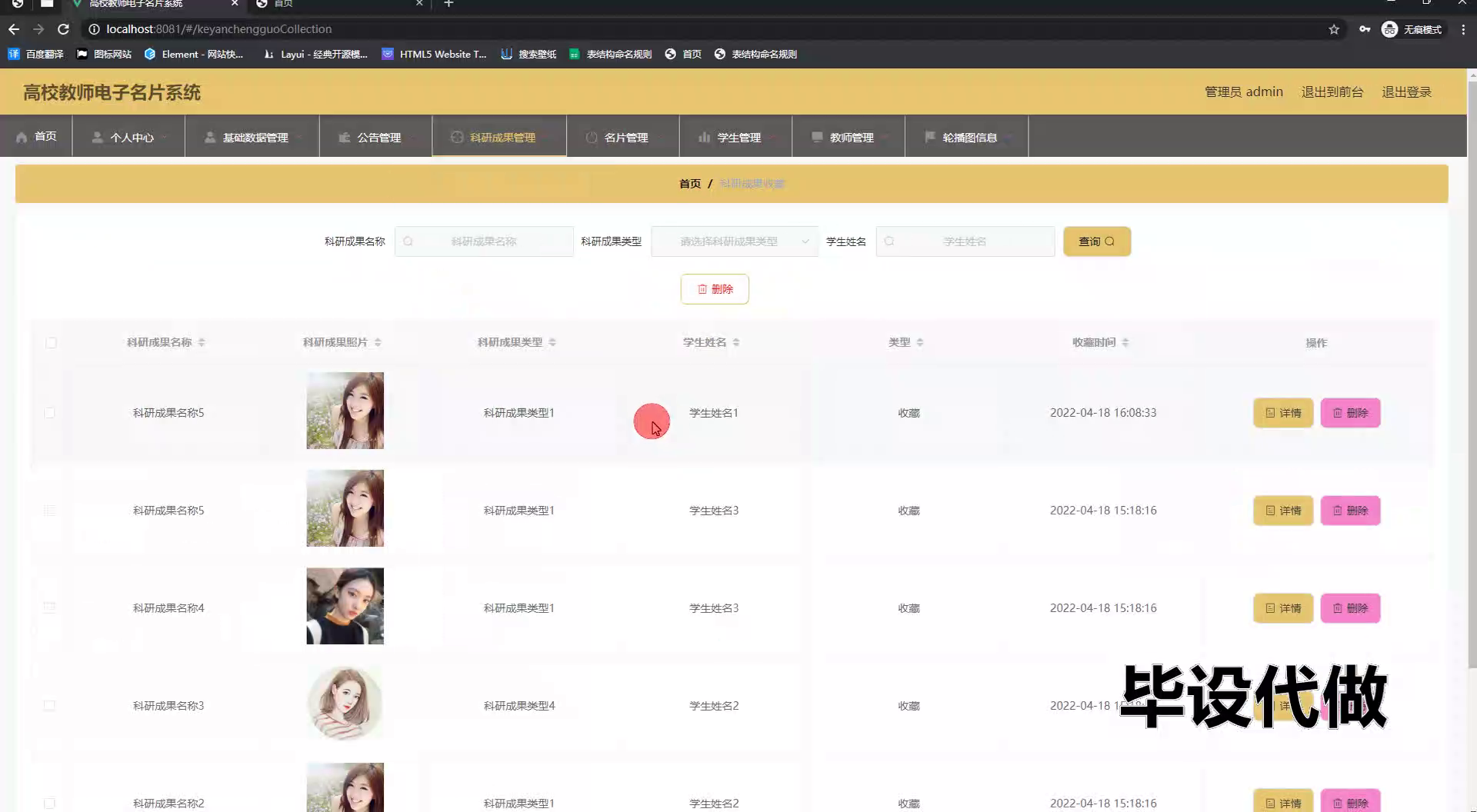Viewport: 1477px width, 812px height.
Task: Go to 首页 in the navigation bar
Action: click(x=36, y=137)
